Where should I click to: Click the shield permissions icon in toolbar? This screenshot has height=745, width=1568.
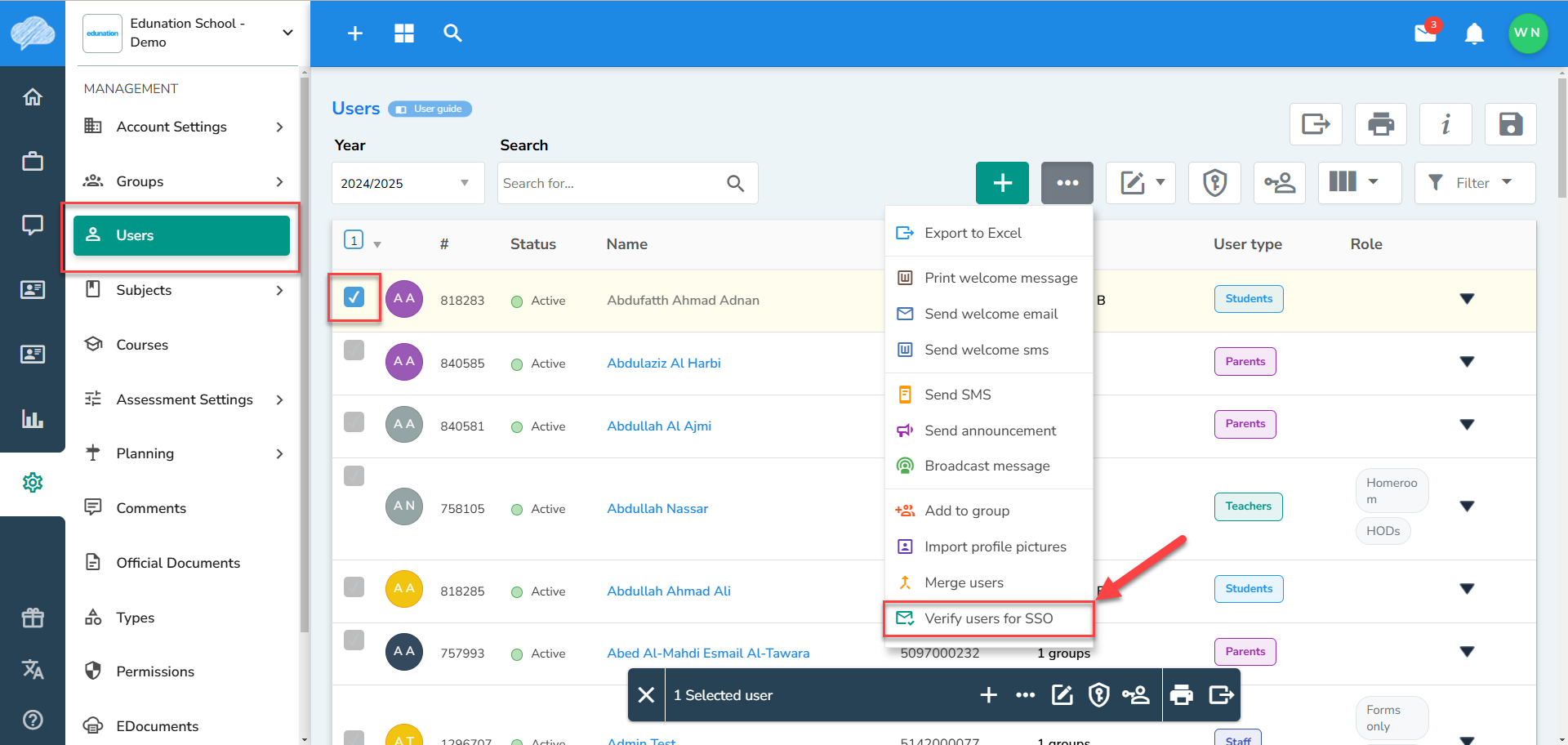point(1215,183)
